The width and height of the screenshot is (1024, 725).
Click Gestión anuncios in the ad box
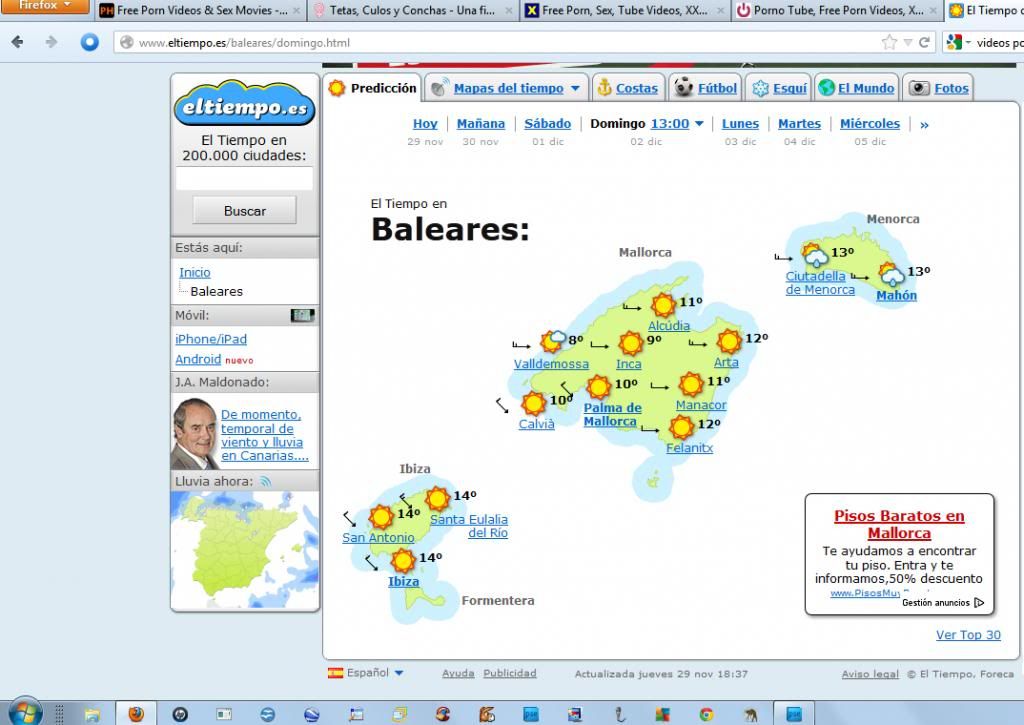click(943, 603)
